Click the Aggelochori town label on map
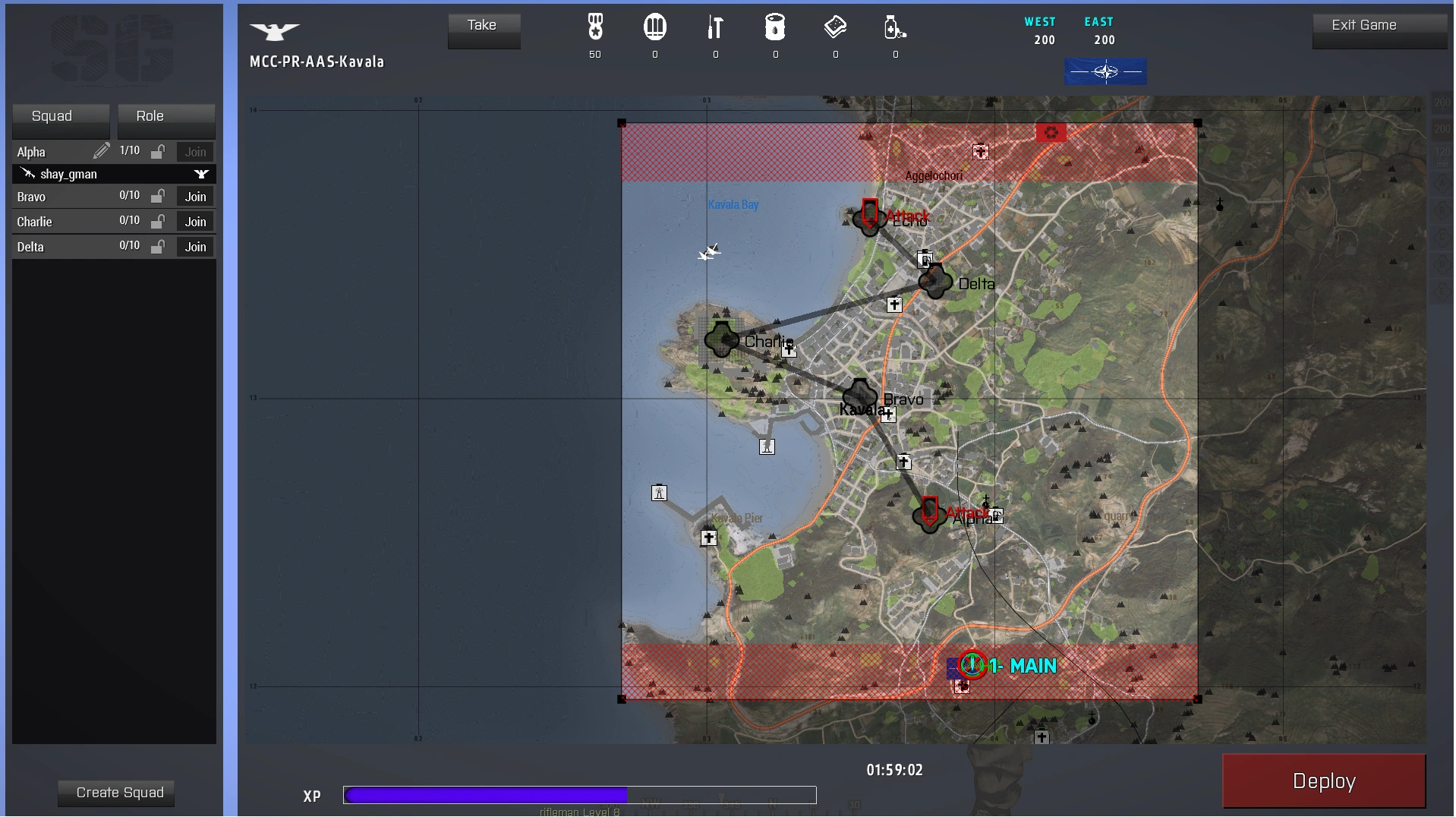Image resolution: width=1456 pixels, height=817 pixels. tap(934, 176)
